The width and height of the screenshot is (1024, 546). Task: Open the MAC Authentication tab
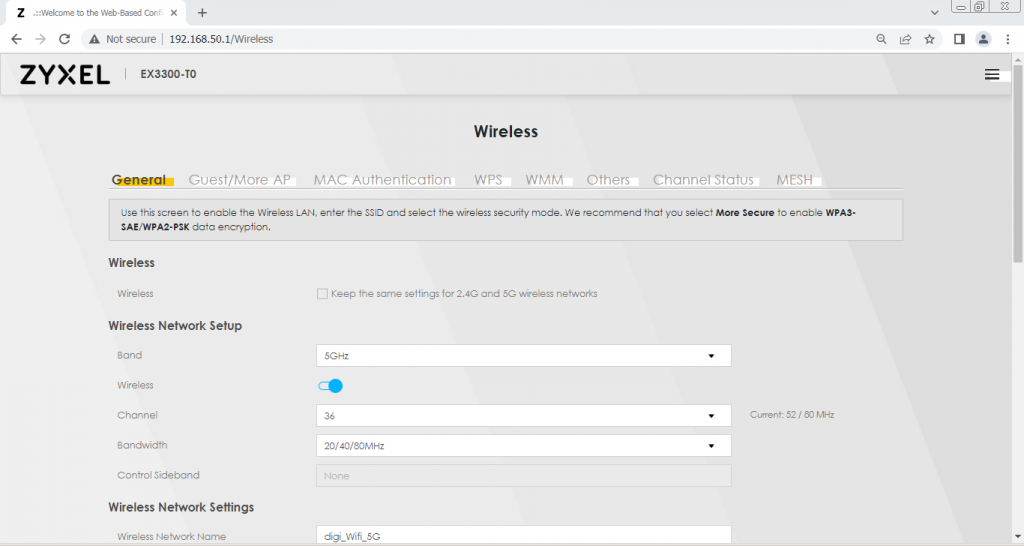(x=382, y=180)
